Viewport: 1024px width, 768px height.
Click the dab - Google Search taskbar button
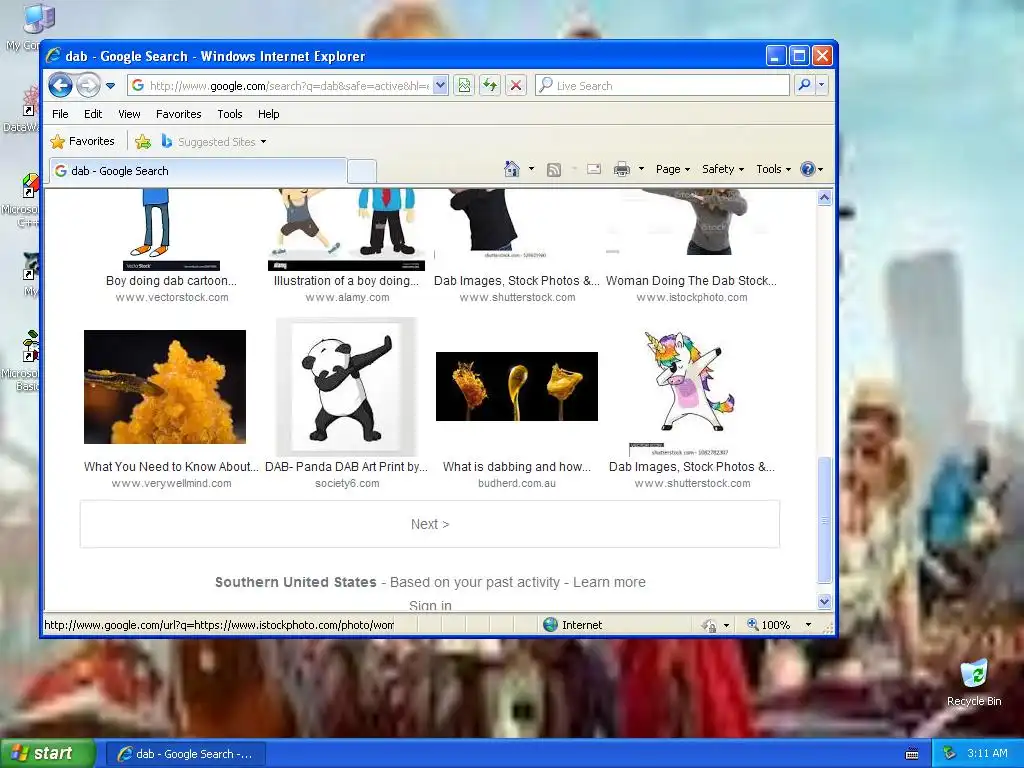coord(185,754)
